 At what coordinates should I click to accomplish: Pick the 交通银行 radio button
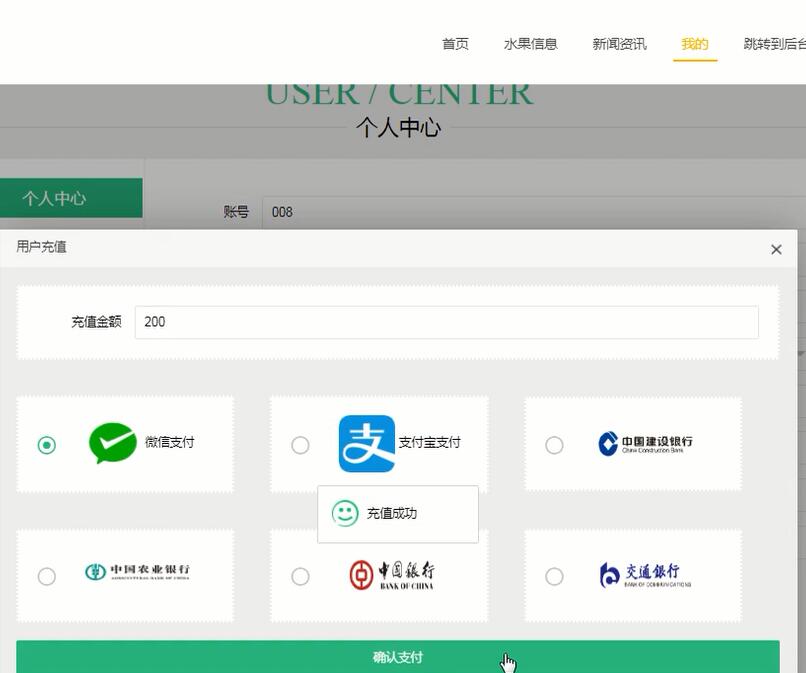coord(554,576)
